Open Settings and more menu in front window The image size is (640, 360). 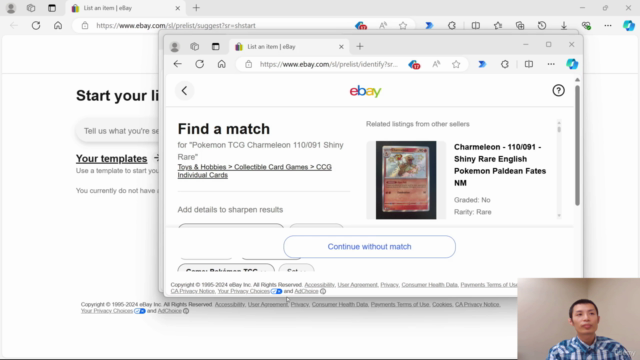click(x=551, y=64)
